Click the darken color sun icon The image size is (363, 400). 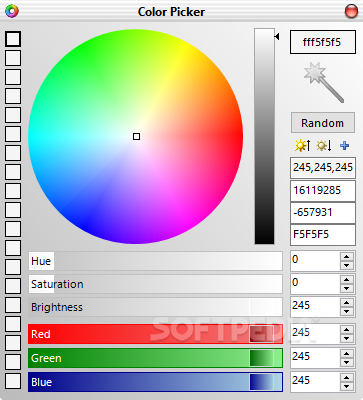click(x=324, y=146)
